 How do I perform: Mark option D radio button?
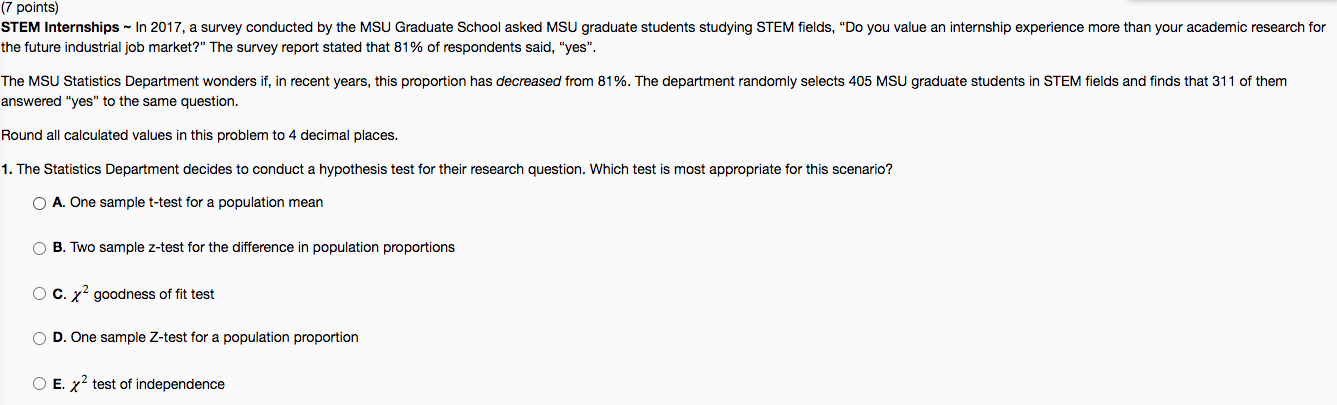[x=39, y=338]
